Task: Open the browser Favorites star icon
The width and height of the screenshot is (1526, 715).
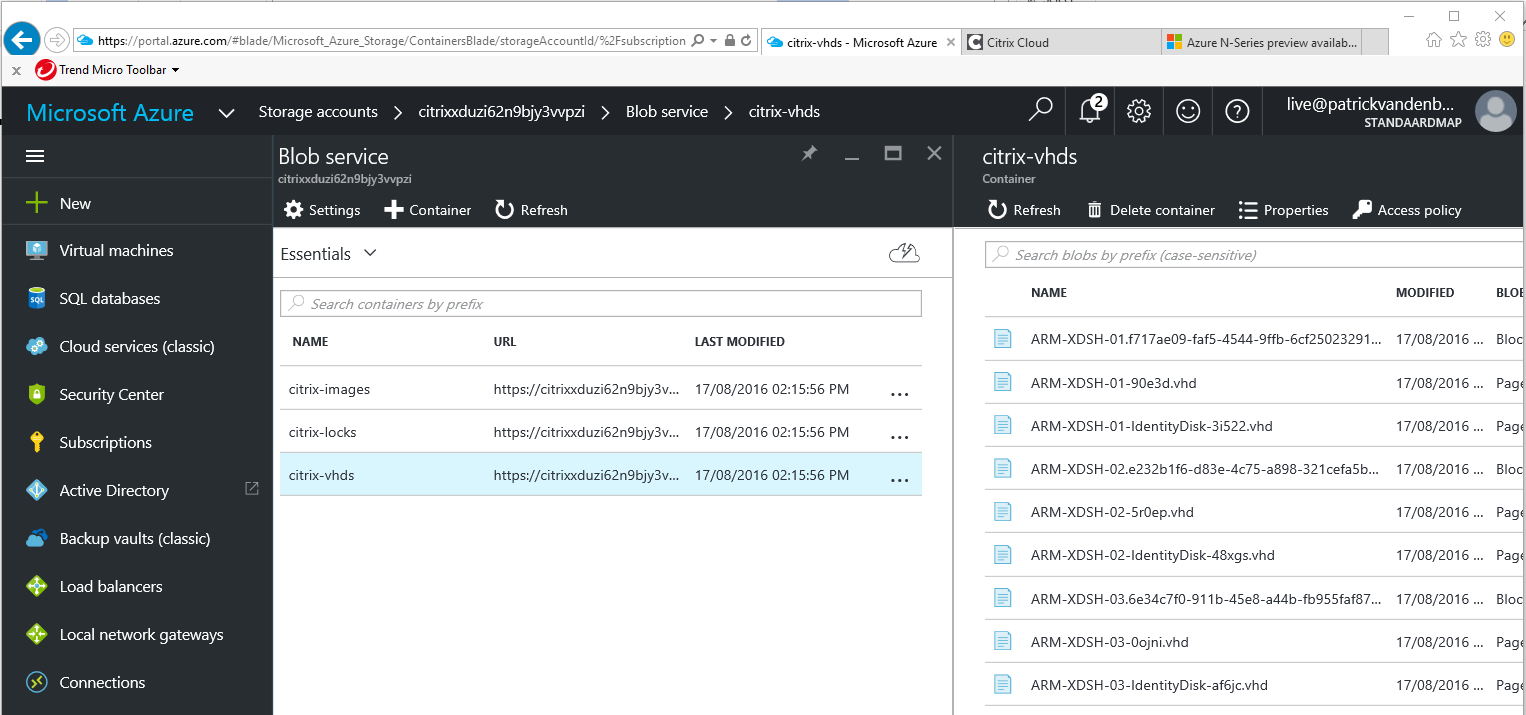Action: [x=1458, y=40]
